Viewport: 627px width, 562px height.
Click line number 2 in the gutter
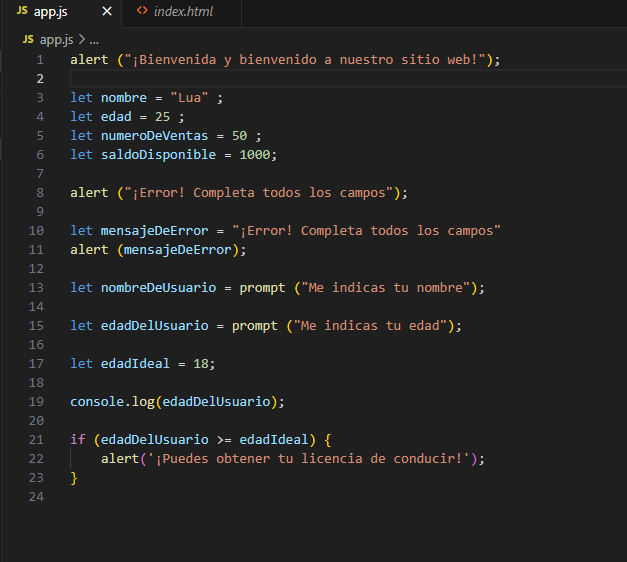click(40, 79)
